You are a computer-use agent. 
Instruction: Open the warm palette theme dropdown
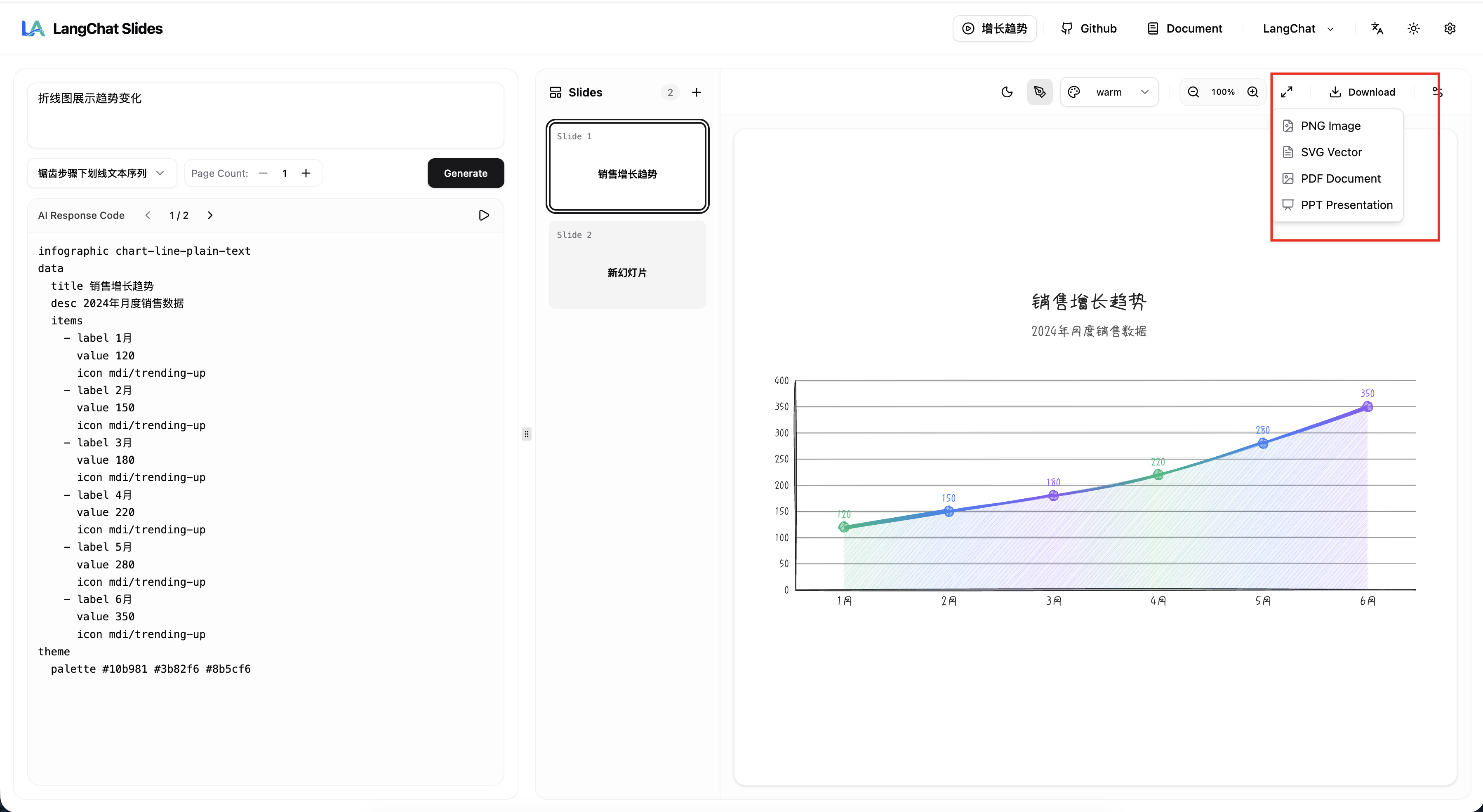[x=1109, y=92]
